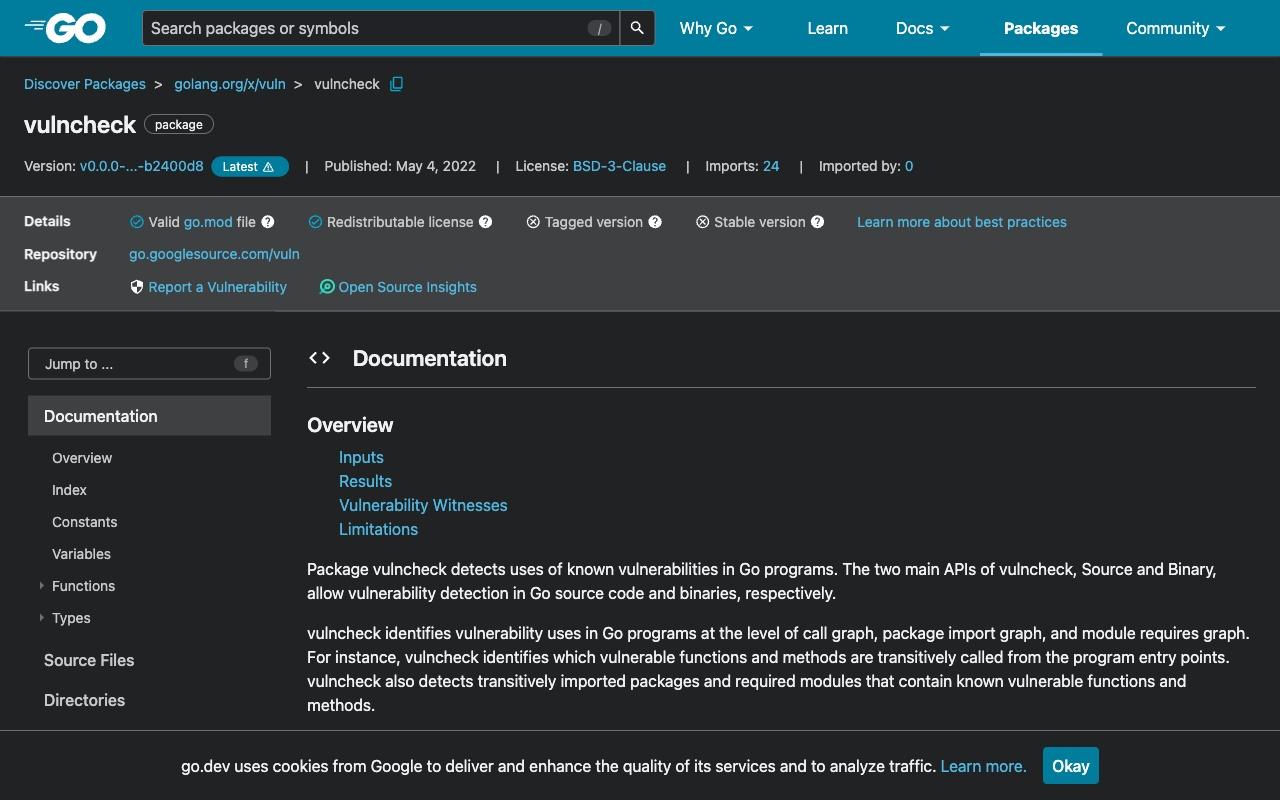Open the Imported by 0 link
This screenshot has height=800, width=1280.
(909, 166)
